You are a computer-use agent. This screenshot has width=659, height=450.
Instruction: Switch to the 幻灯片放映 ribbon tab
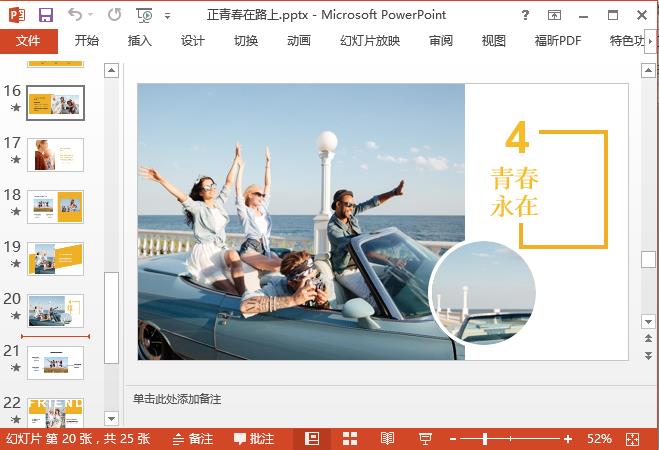[x=370, y=41]
